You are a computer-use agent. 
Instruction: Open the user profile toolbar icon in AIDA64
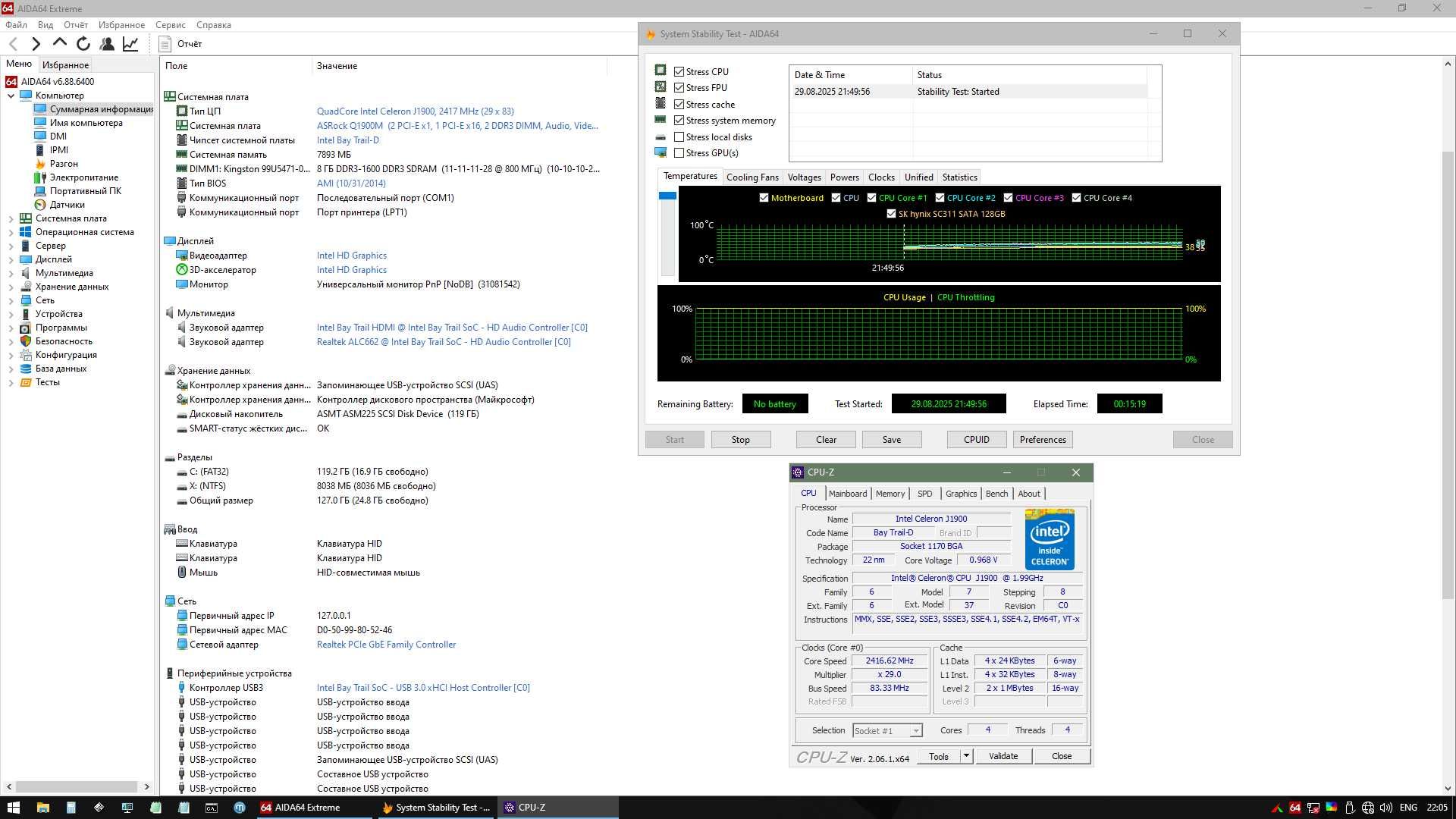[x=107, y=44]
